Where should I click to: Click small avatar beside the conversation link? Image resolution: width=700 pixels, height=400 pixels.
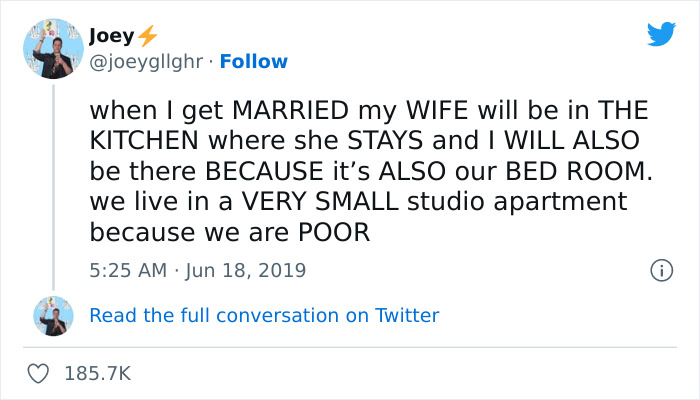pyautogui.click(x=53, y=316)
